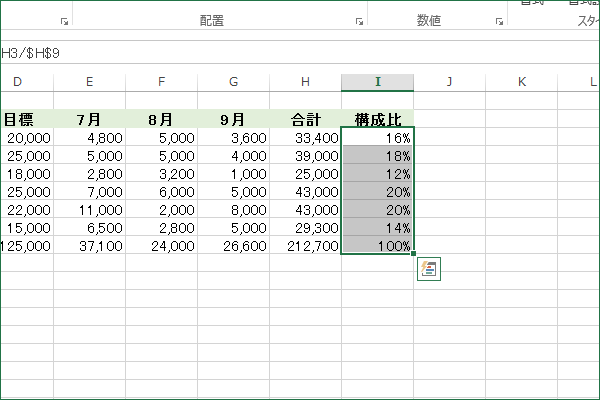Select the 合計 header cell
The width and height of the screenshot is (600, 400).
point(305,119)
